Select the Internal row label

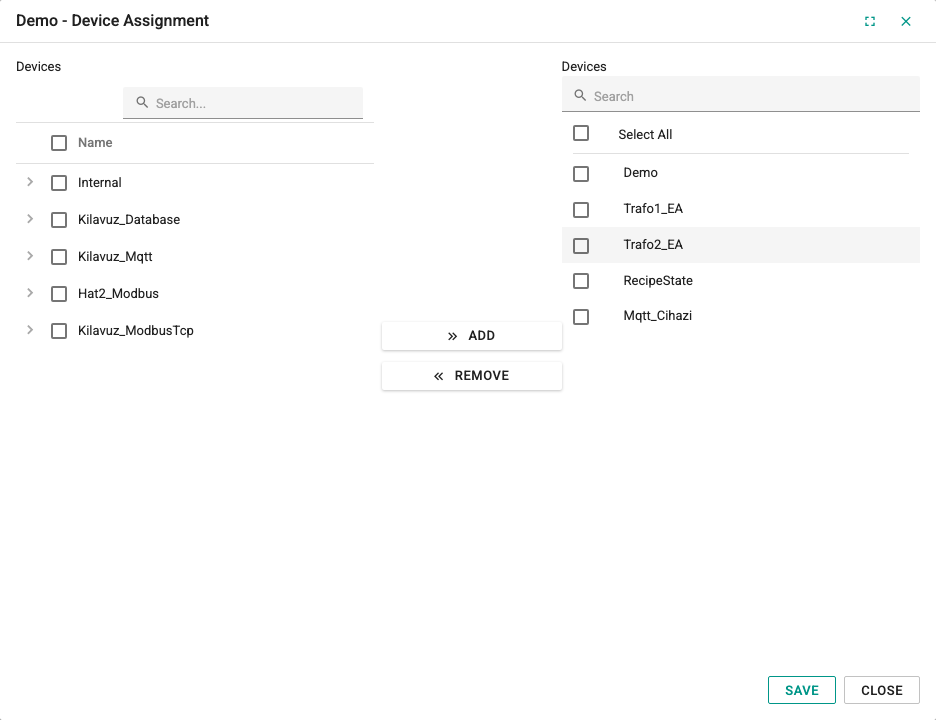(100, 183)
